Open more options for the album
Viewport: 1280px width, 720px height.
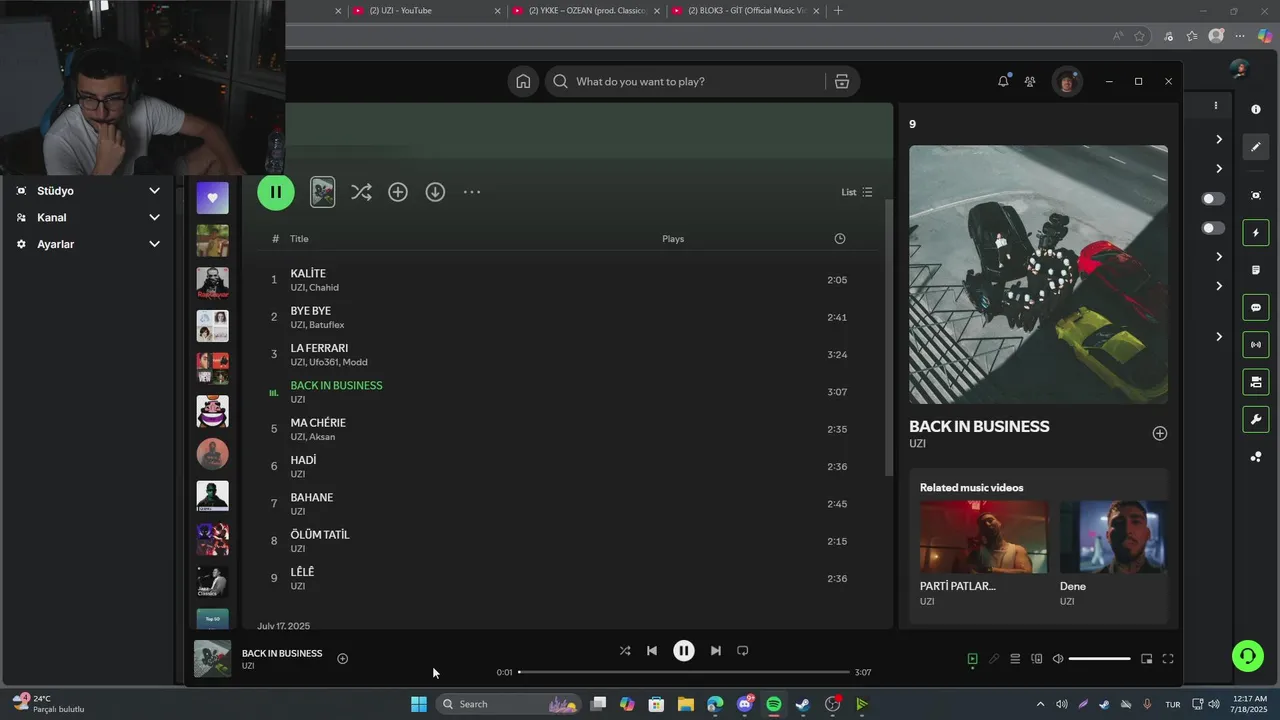[472, 192]
